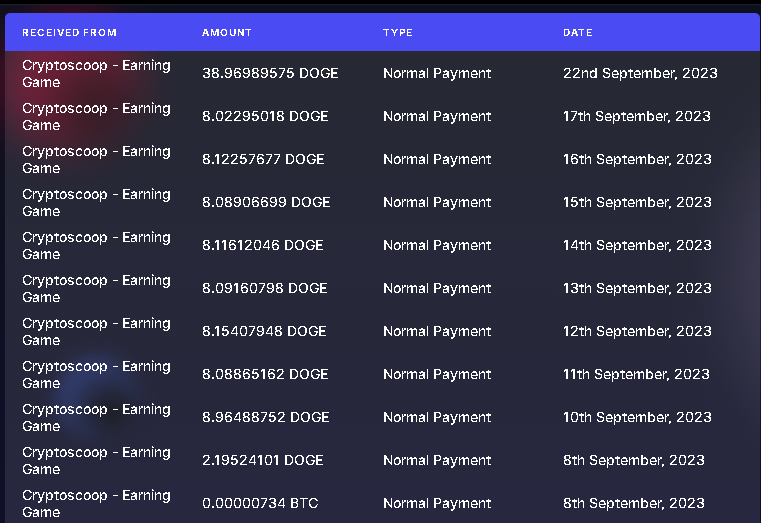The width and height of the screenshot is (761, 523).
Task: Open the 10th September, 2023 date entry
Action: pyautogui.click(x=636, y=417)
